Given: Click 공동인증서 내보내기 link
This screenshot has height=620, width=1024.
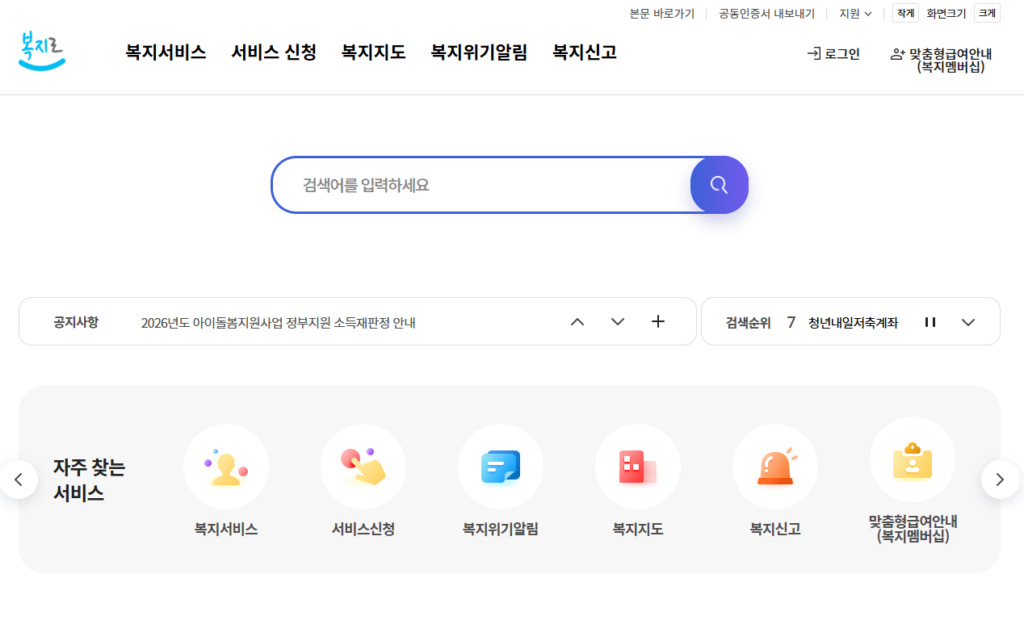Looking at the screenshot, I should coord(767,14).
